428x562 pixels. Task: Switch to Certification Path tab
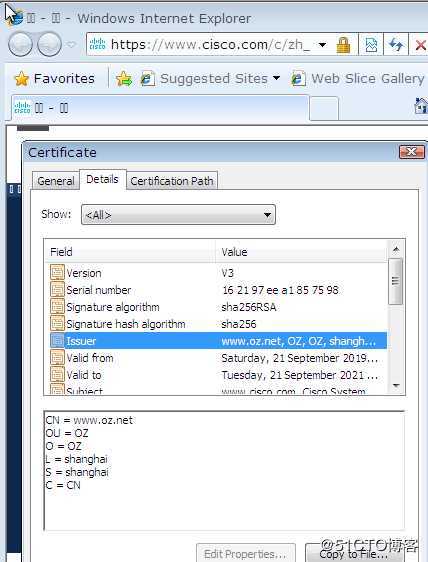[172, 181]
